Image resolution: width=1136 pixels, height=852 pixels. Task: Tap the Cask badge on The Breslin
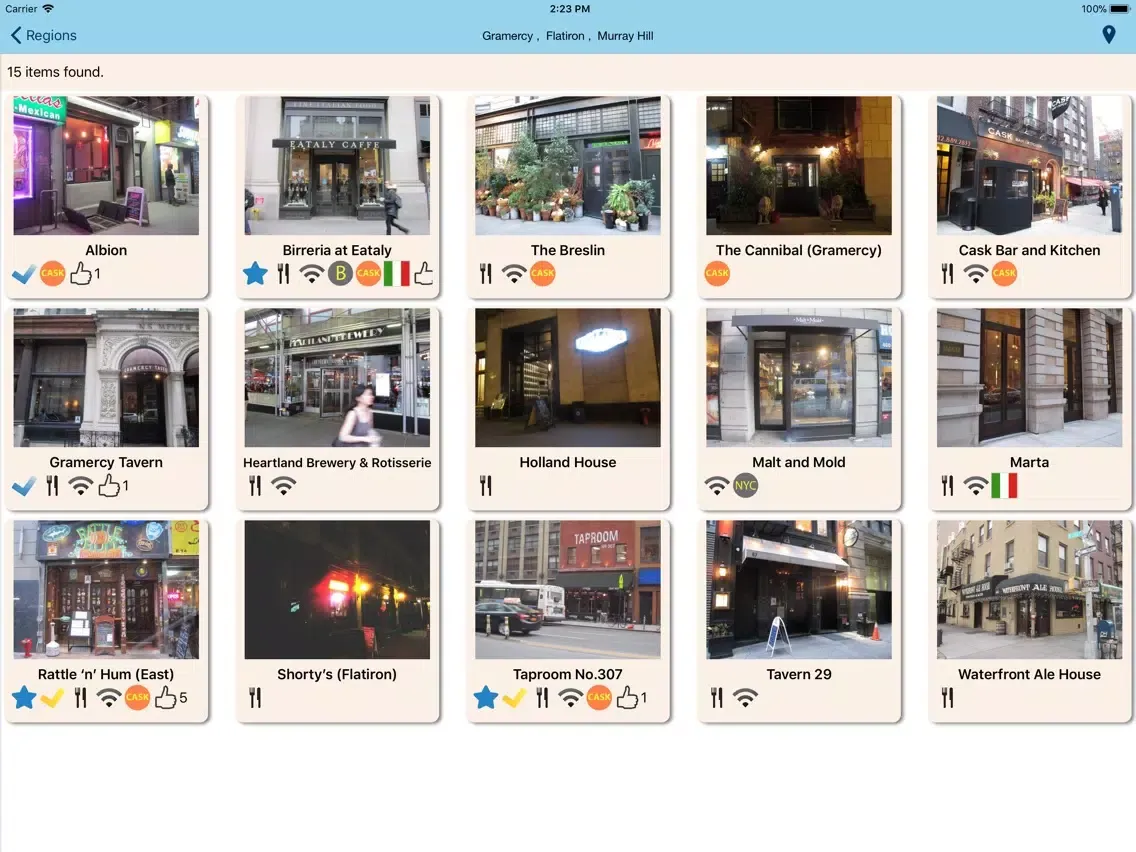[542, 274]
